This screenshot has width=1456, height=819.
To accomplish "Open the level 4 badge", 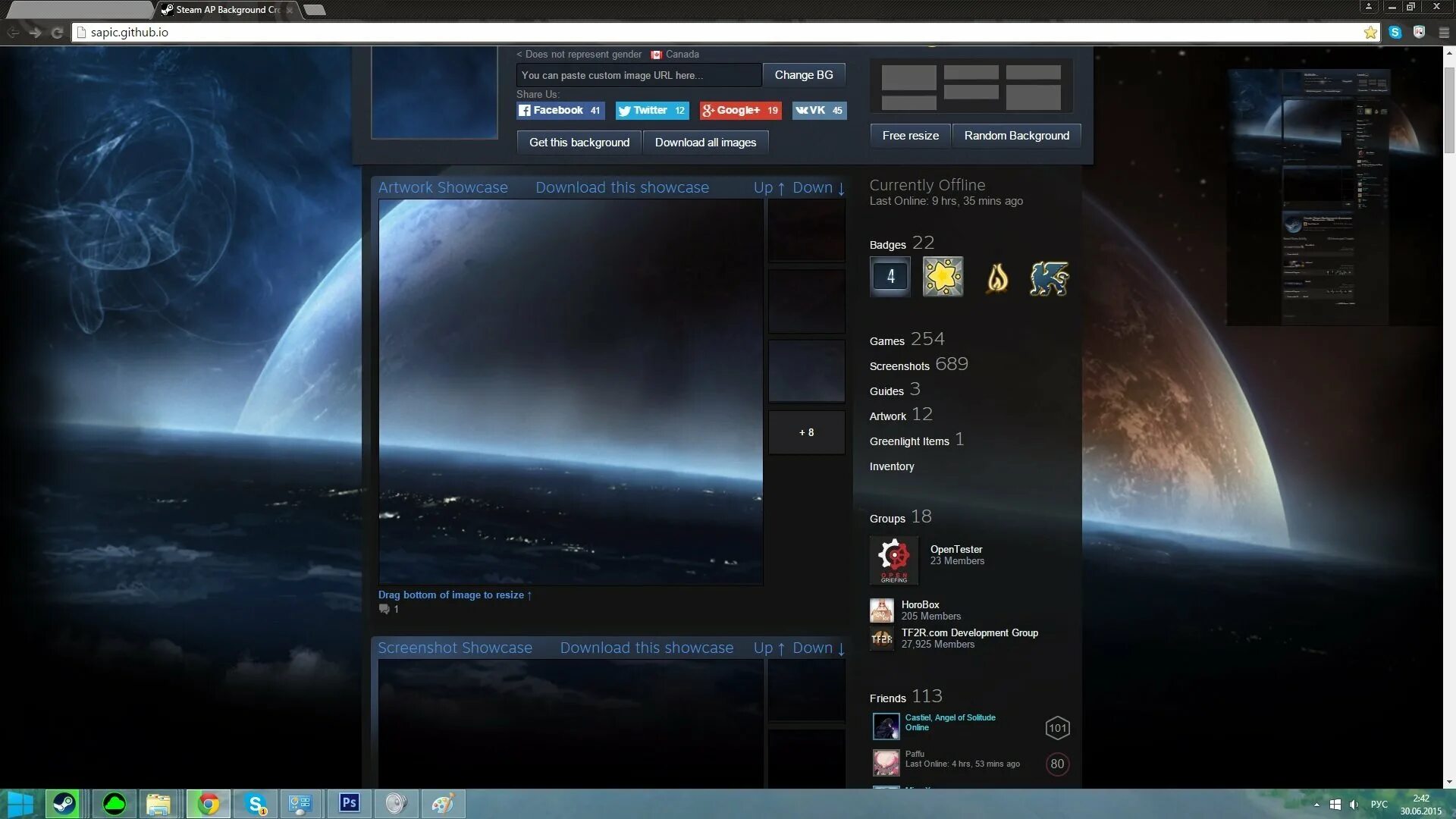I will [890, 277].
